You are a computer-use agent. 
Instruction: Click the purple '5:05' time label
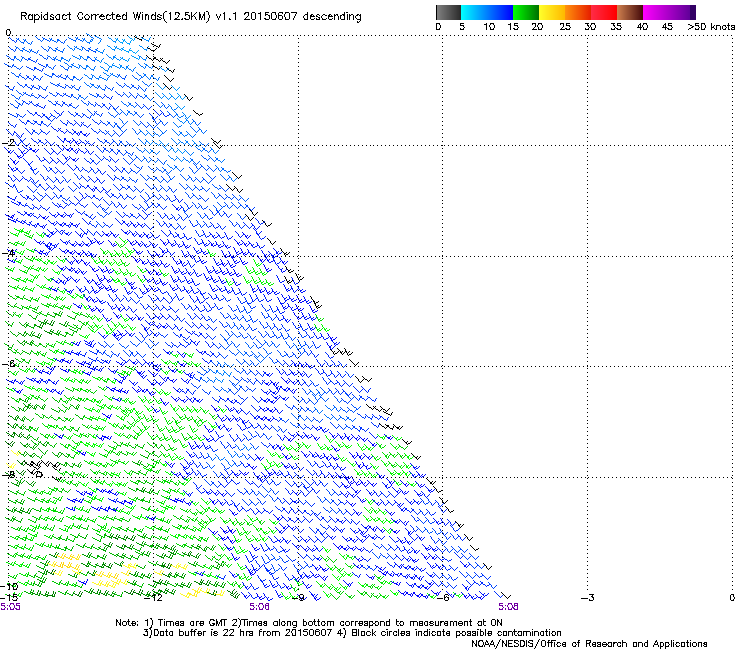coord(10,607)
